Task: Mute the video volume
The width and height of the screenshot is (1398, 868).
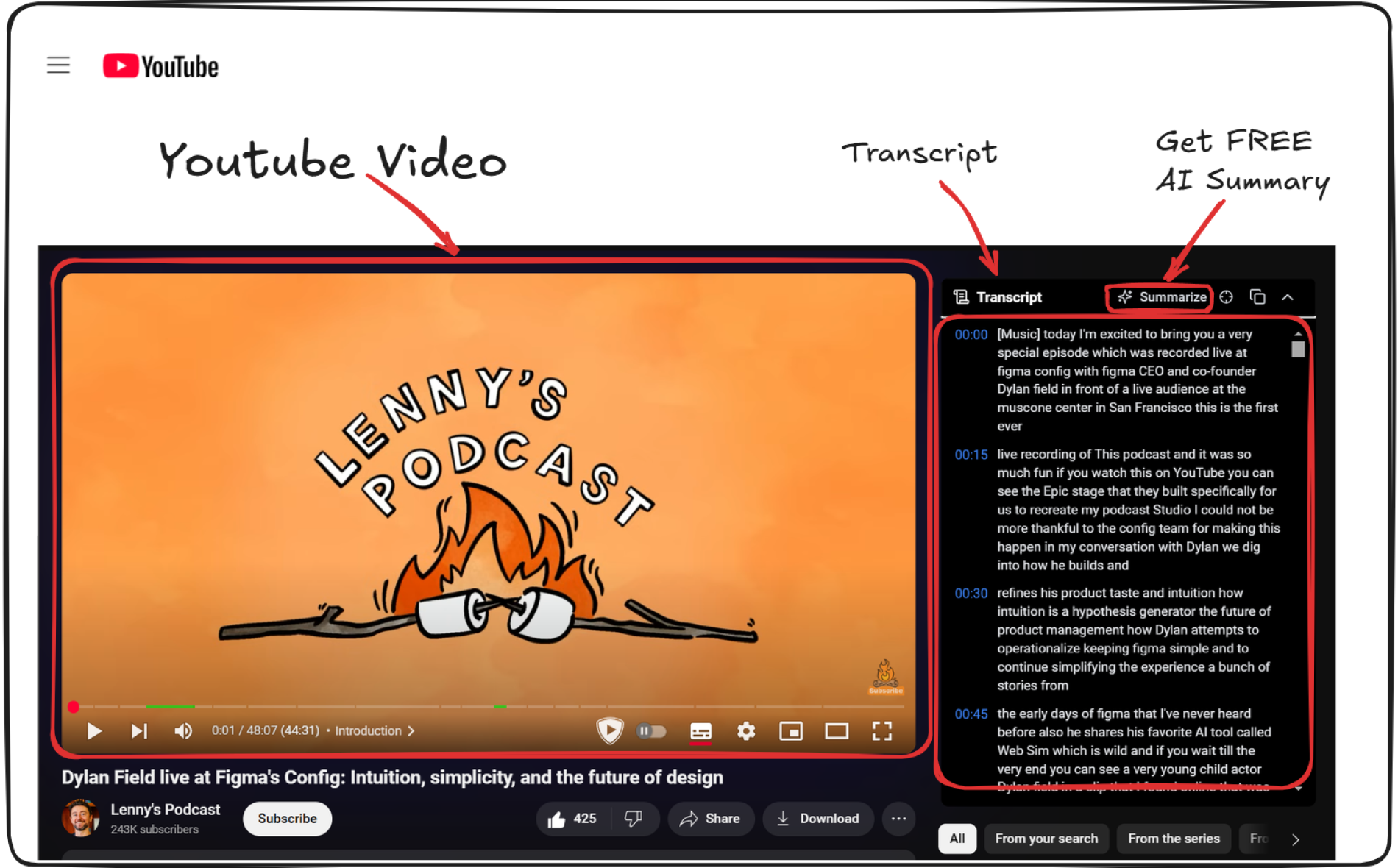Action: pos(183,730)
